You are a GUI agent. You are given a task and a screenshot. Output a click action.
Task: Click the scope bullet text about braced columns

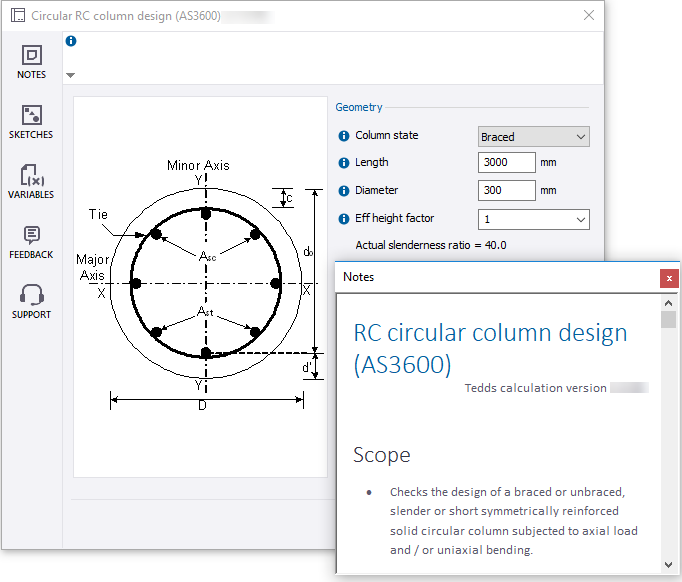[x=514, y=521]
